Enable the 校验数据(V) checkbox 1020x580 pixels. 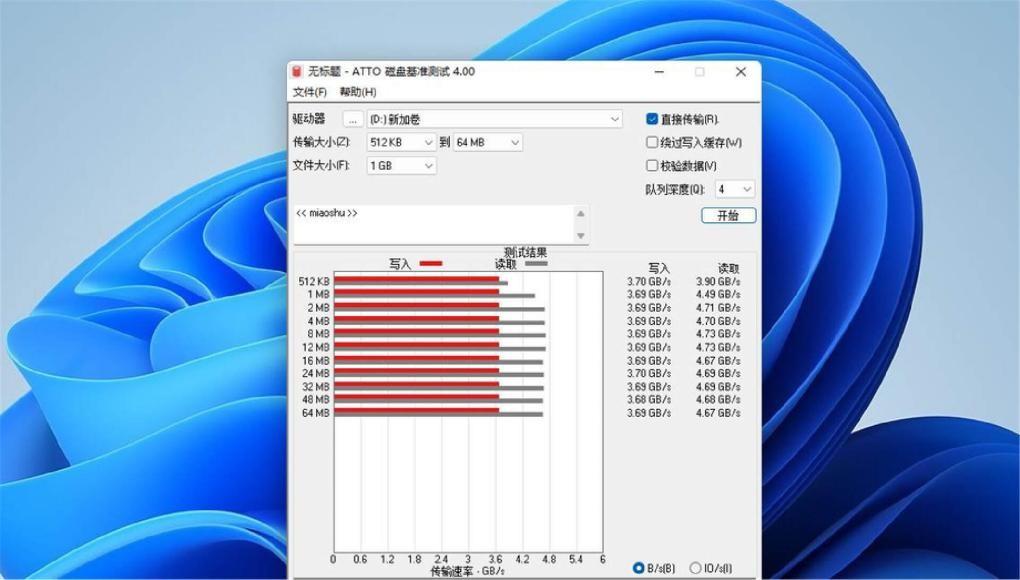pyautogui.click(x=652, y=166)
